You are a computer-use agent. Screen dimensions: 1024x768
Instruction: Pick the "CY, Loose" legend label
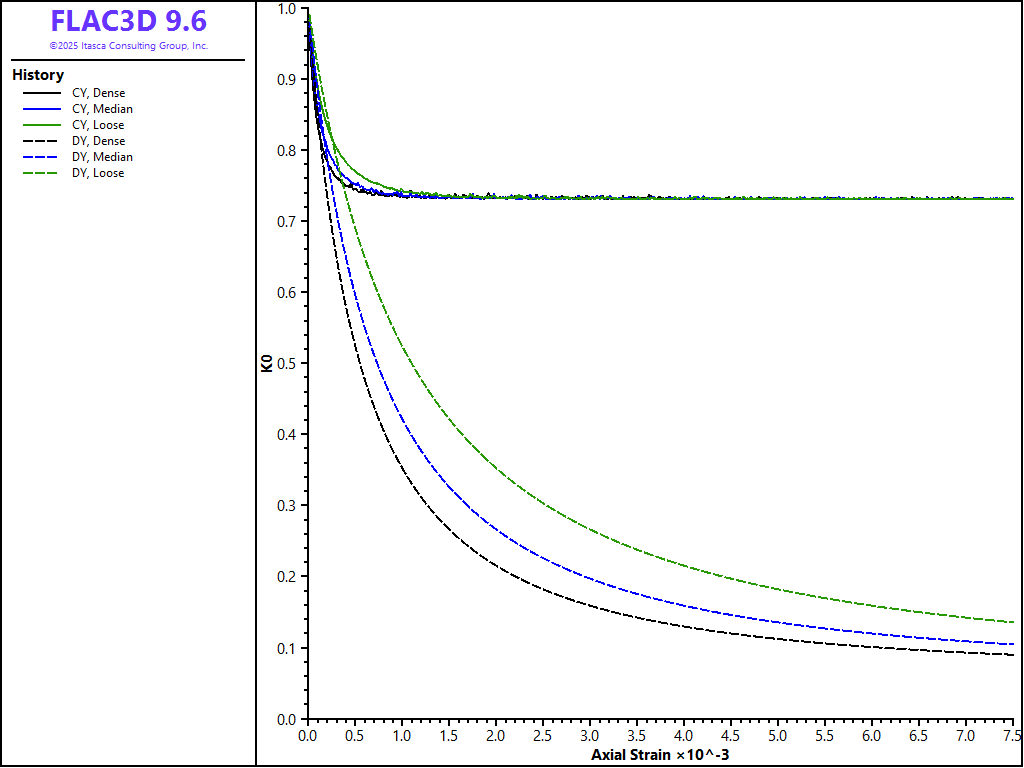98,125
